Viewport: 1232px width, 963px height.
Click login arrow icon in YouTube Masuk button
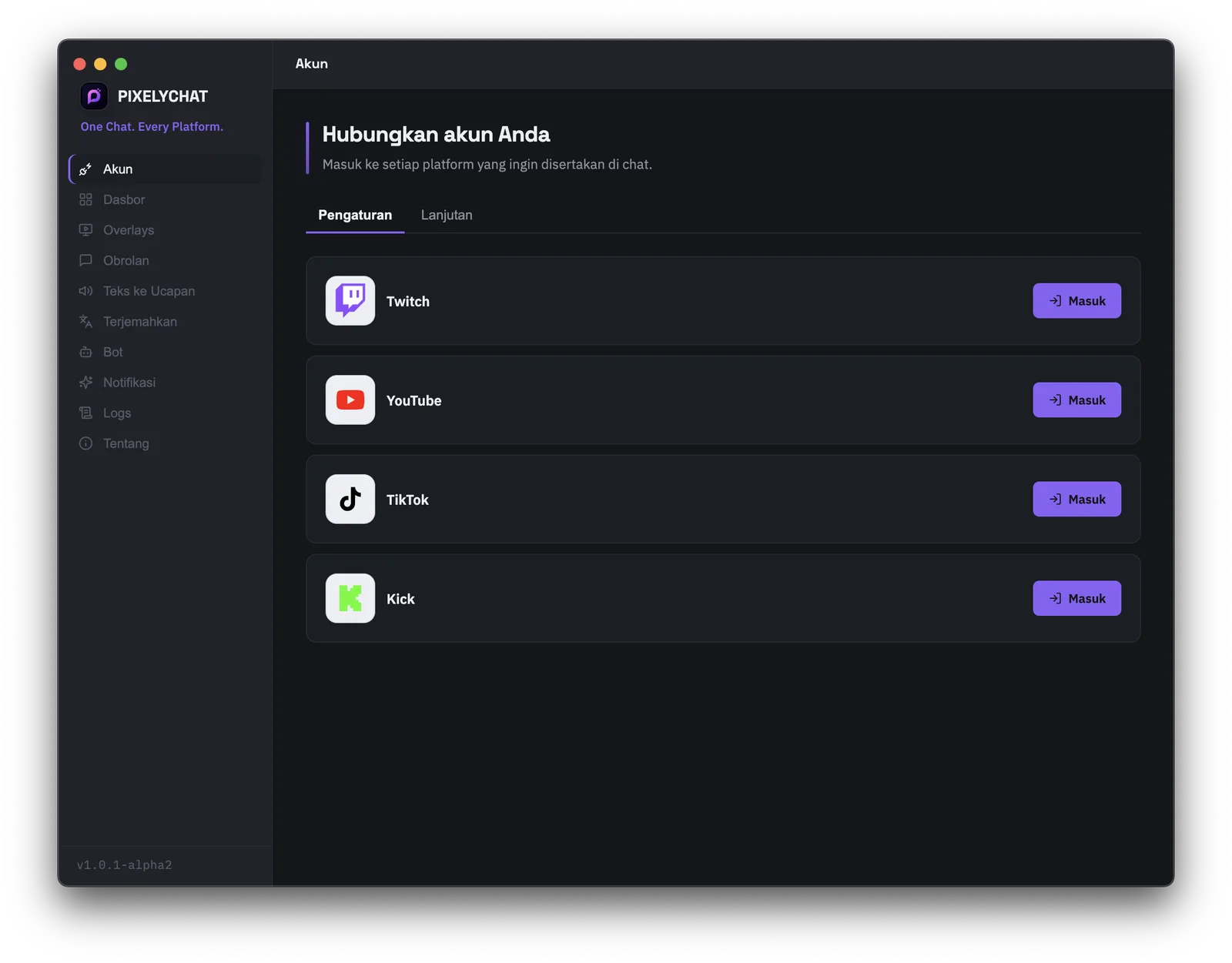click(1056, 400)
